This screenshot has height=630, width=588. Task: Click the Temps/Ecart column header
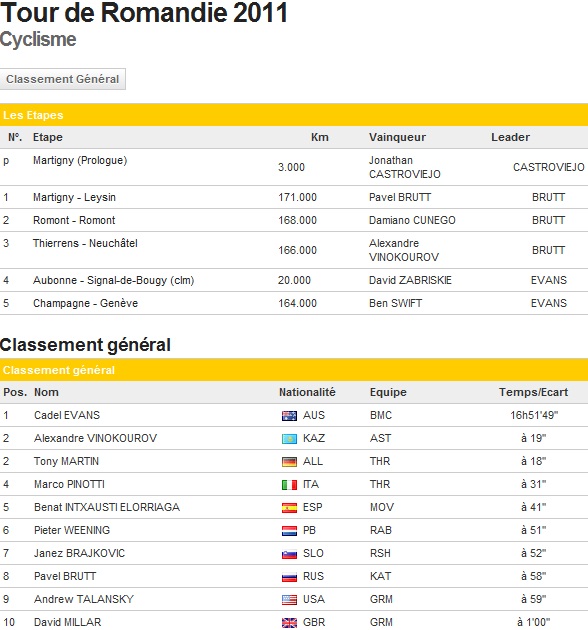533,392
